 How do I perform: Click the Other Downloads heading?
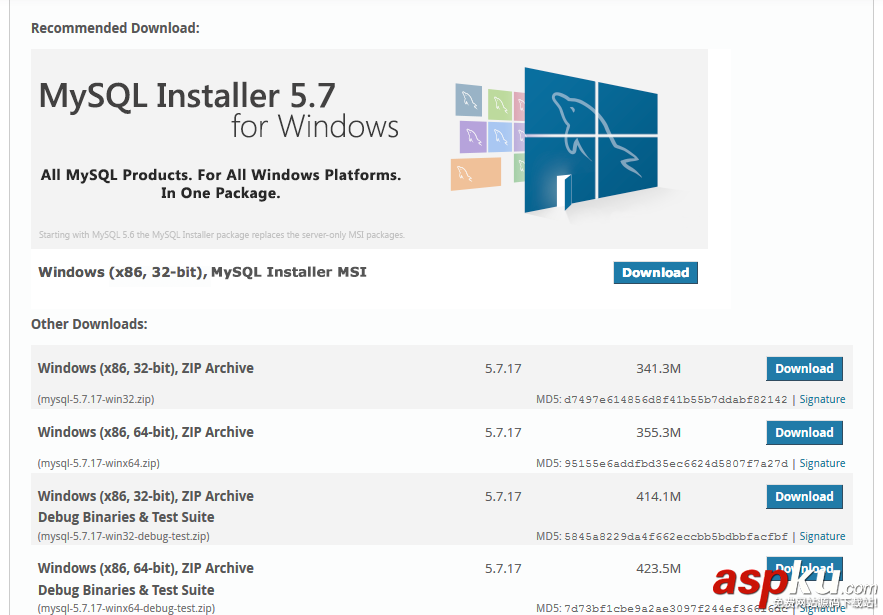tap(89, 324)
